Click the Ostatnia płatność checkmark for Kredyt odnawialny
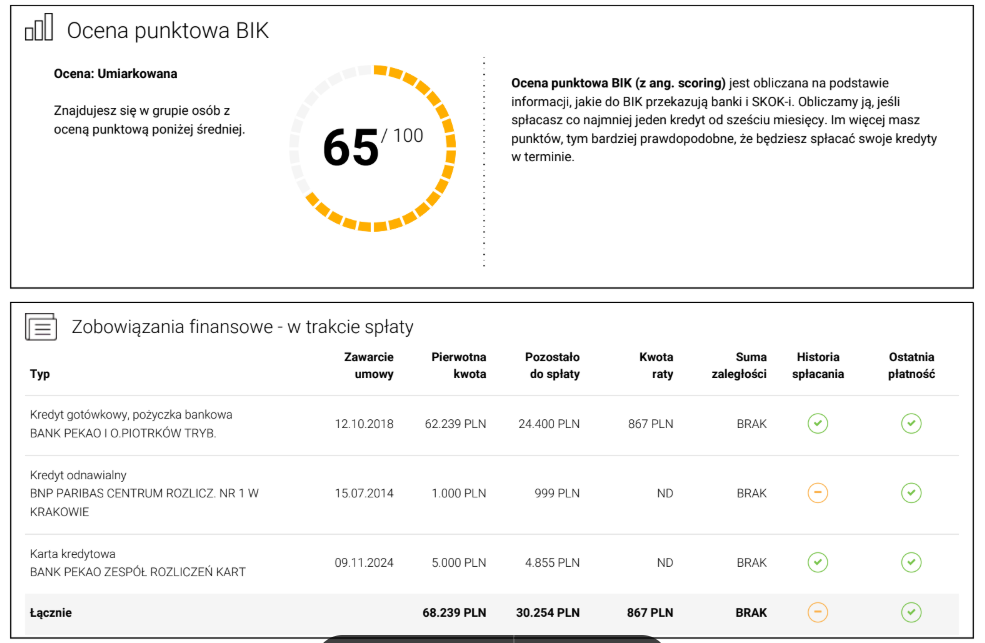985x643 pixels. (x=911, y=493)
